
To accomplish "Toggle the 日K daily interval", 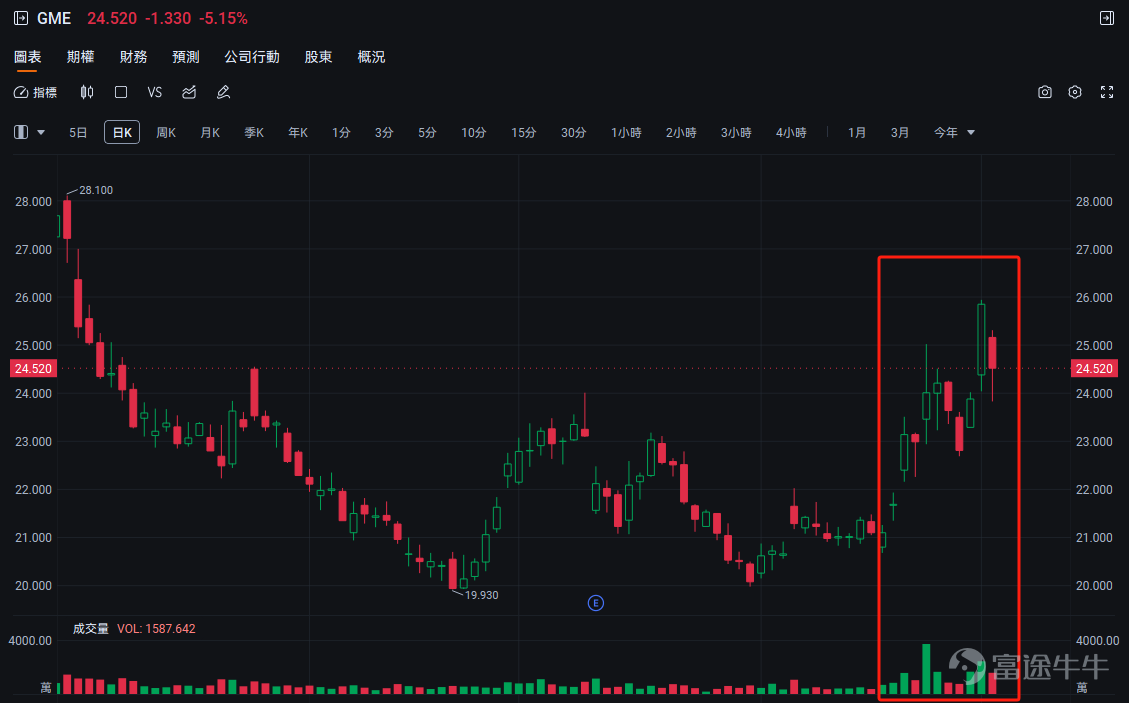I will 122,133.
